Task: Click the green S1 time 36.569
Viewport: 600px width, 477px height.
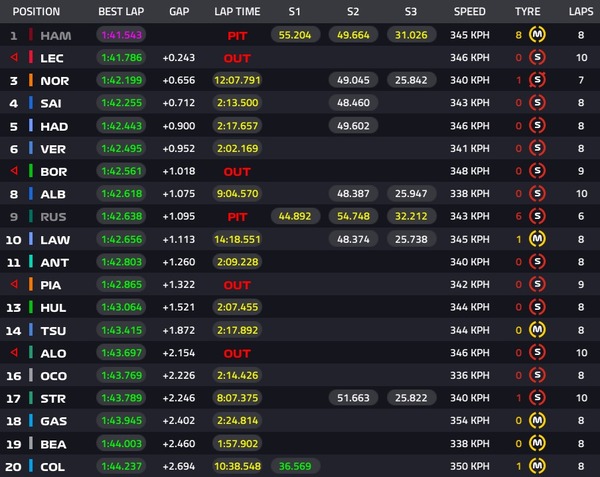Action: pyautogui.click(x=295, y=466)
